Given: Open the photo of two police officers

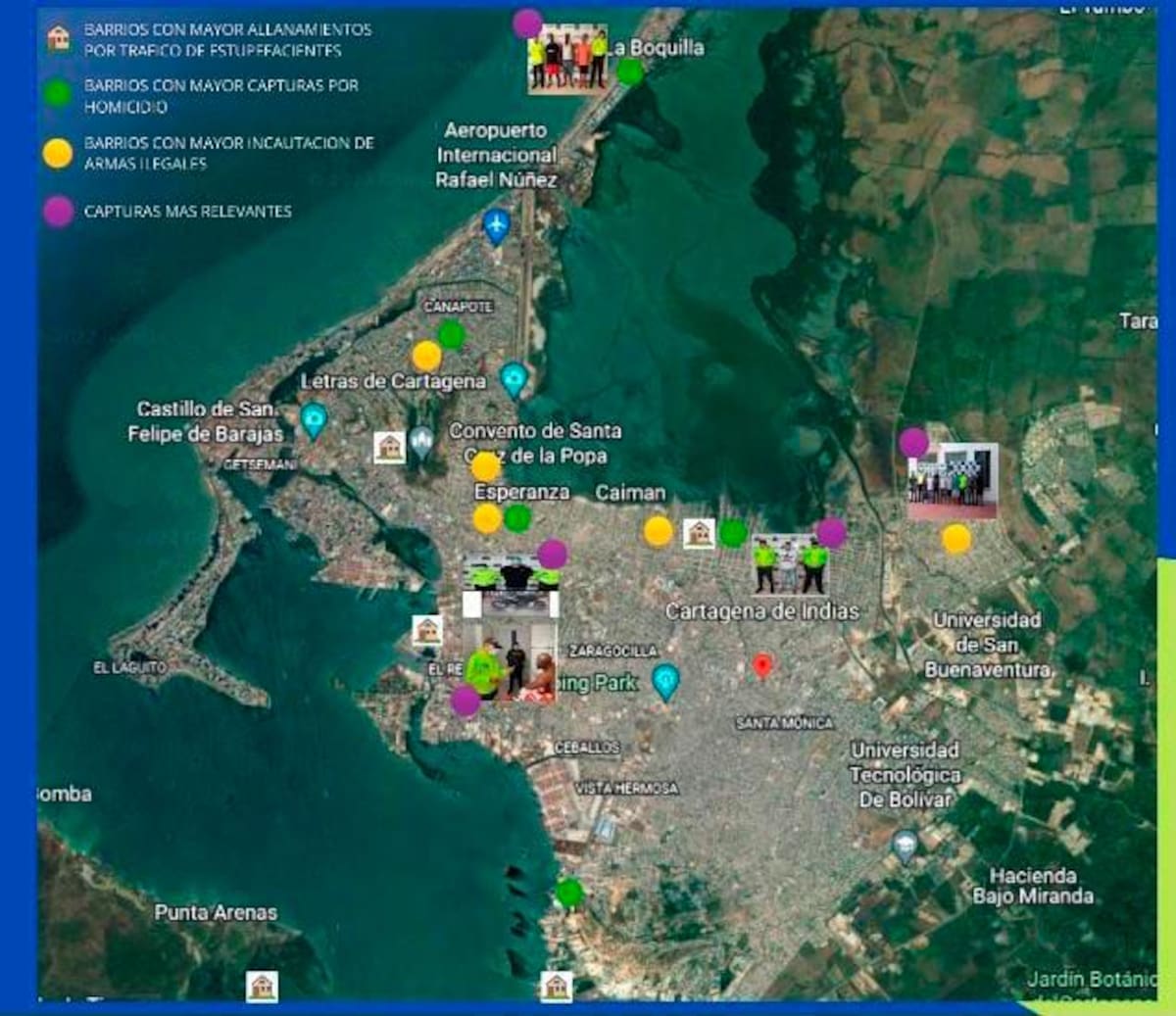Looking at the screenshot, I should tap(789, 565).
